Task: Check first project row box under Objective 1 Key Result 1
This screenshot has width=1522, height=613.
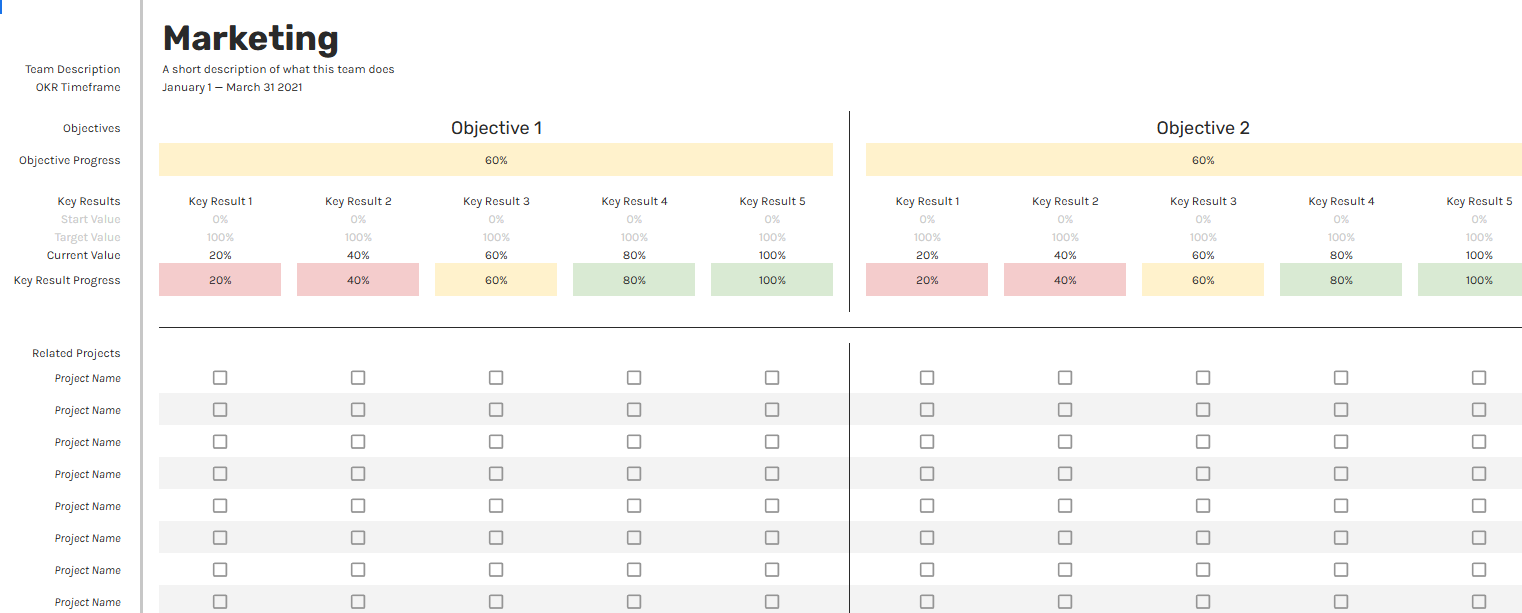Action: point(220,378)
